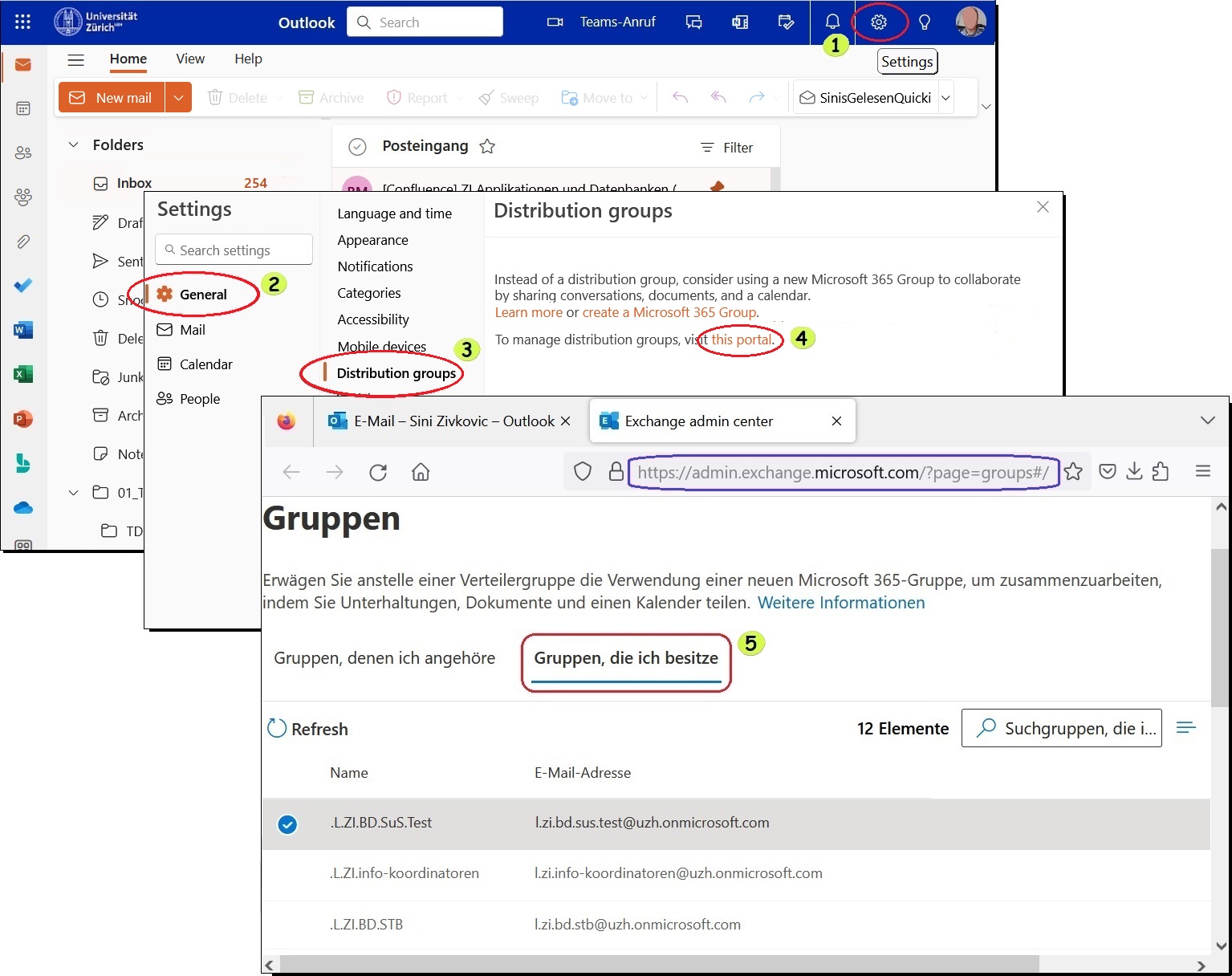The height and width of the screenshot is (976, 1232).
Task: Expand the SinisGelesenQuicki quick step dropdown
Action: point(946,98)
